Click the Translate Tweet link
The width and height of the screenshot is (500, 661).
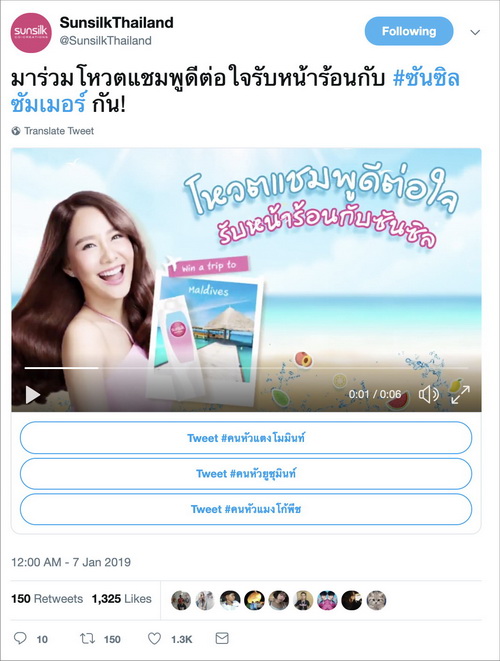coord(59,131)
